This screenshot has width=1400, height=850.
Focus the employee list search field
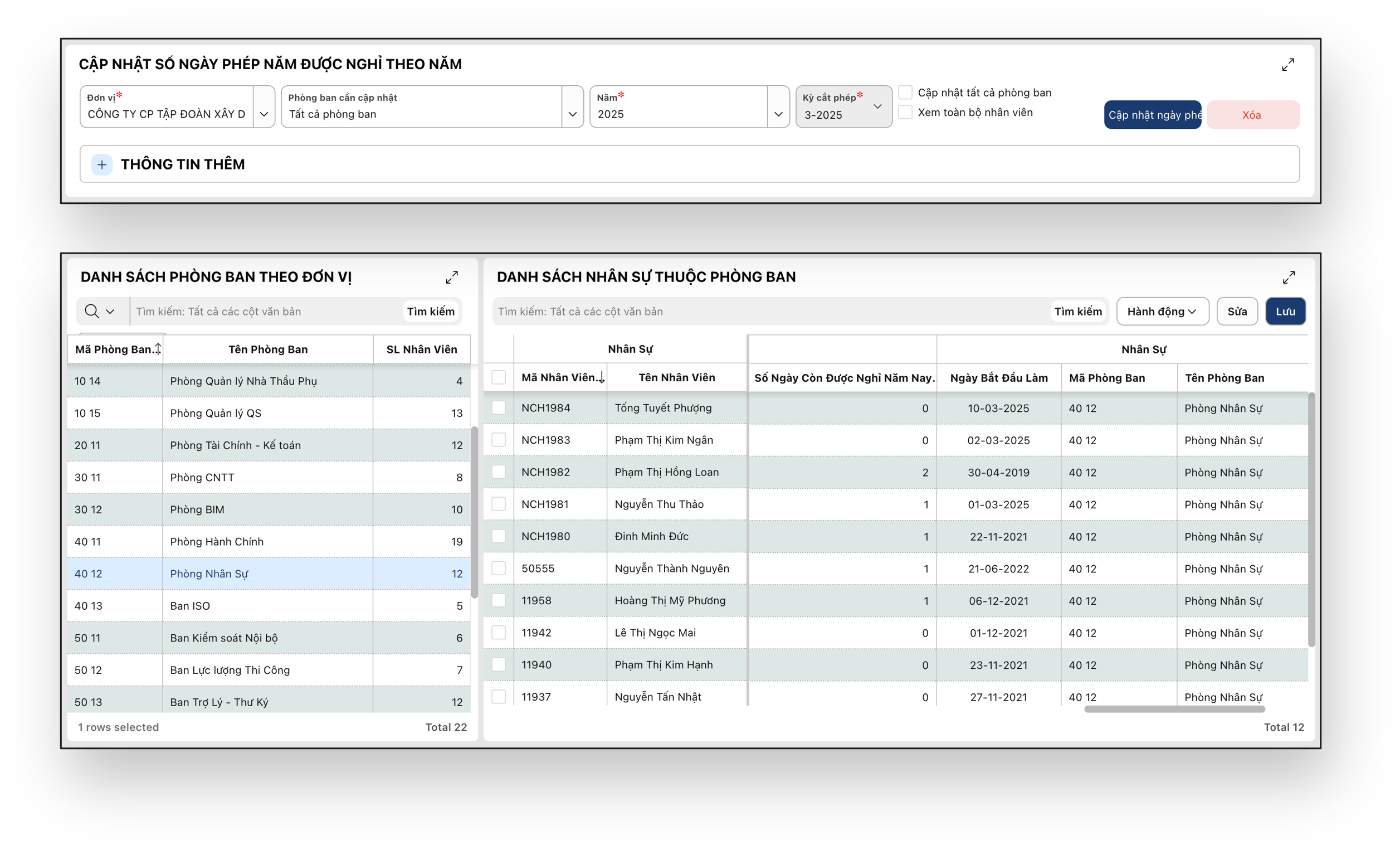point(772,312)
